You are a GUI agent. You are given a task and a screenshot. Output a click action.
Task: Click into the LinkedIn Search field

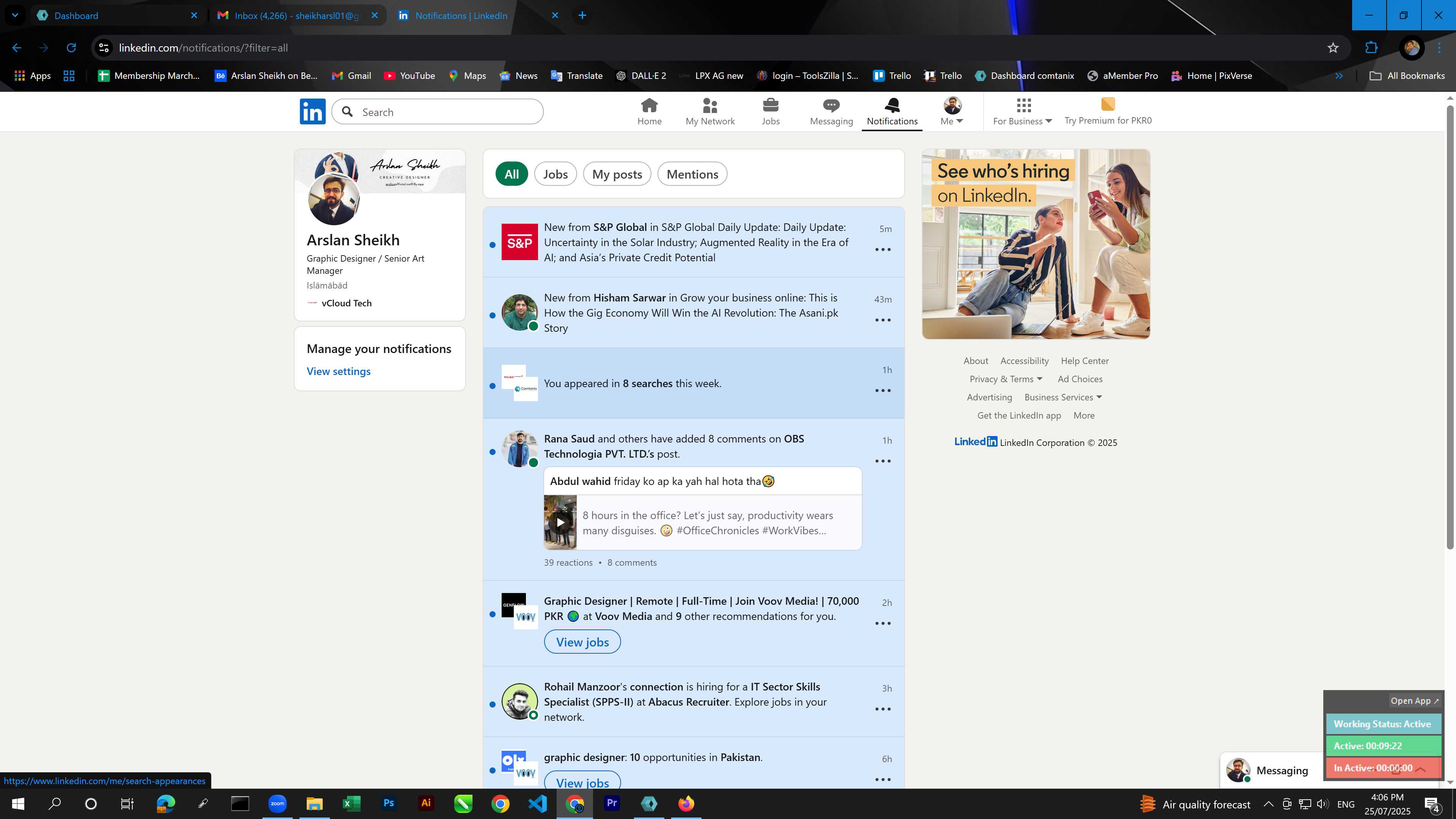point(438,112)
